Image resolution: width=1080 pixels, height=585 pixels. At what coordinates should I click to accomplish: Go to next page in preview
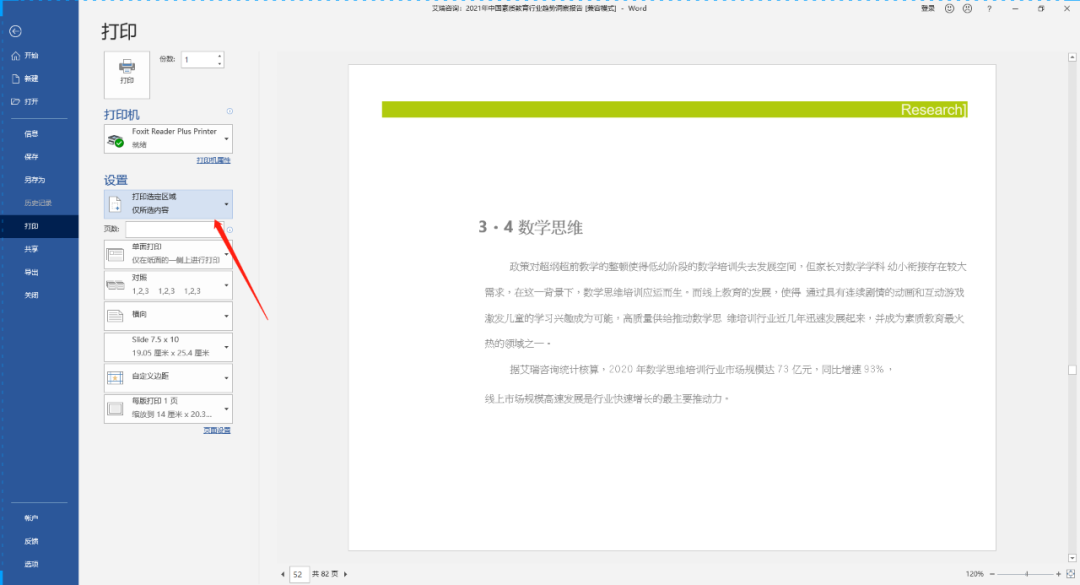click(346, 574)
